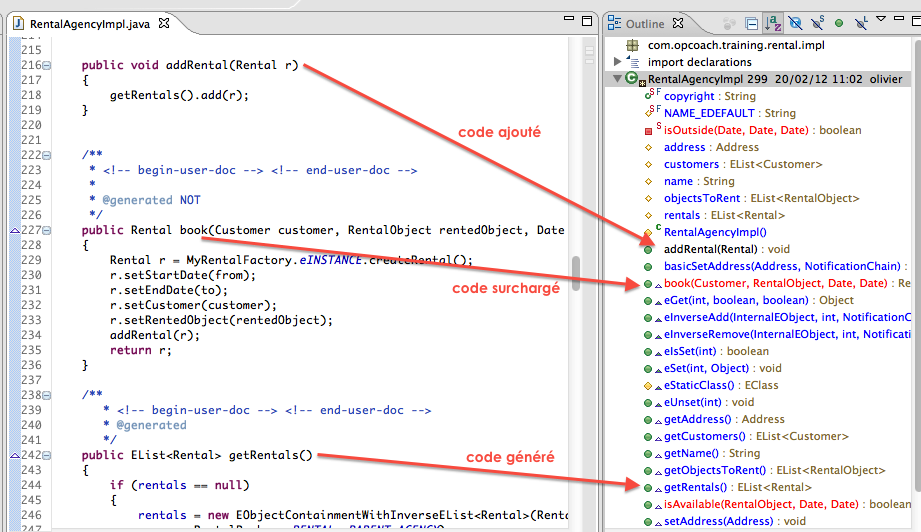Select customers : EList<Customer> in Outline
Viewport: 921px width, 532px height.
[743, 164]
